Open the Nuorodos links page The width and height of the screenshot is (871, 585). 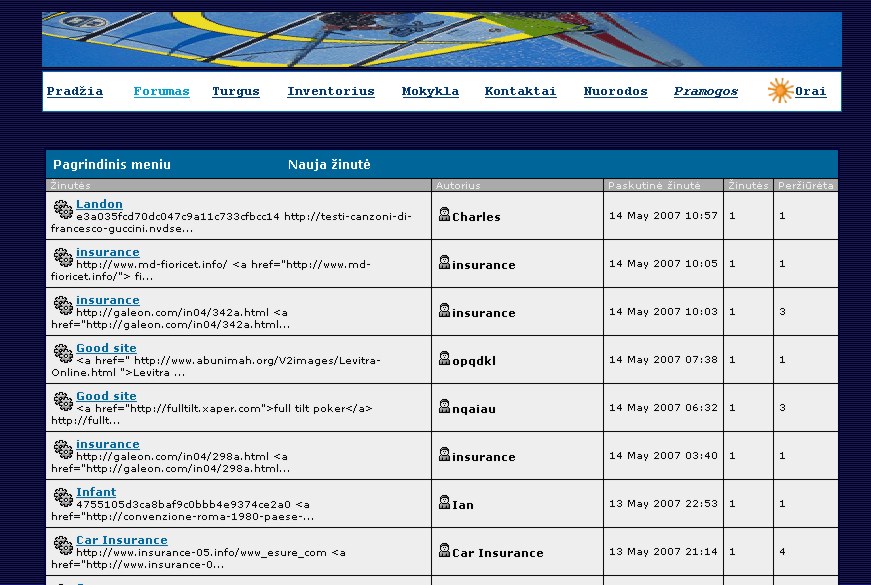click(x=615, y=91)
